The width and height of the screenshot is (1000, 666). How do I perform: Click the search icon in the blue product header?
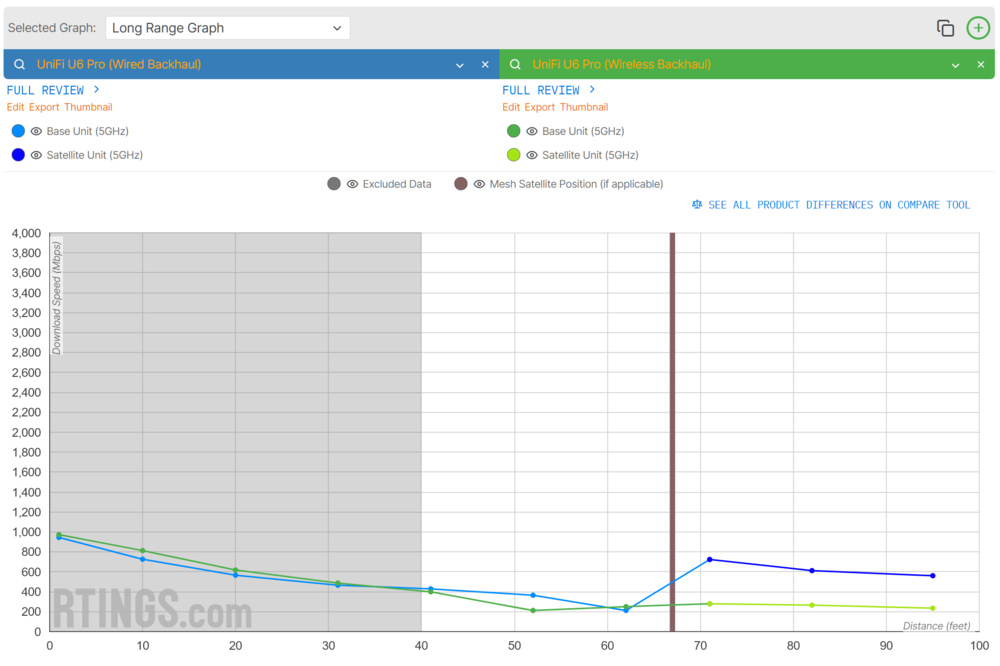20,63
